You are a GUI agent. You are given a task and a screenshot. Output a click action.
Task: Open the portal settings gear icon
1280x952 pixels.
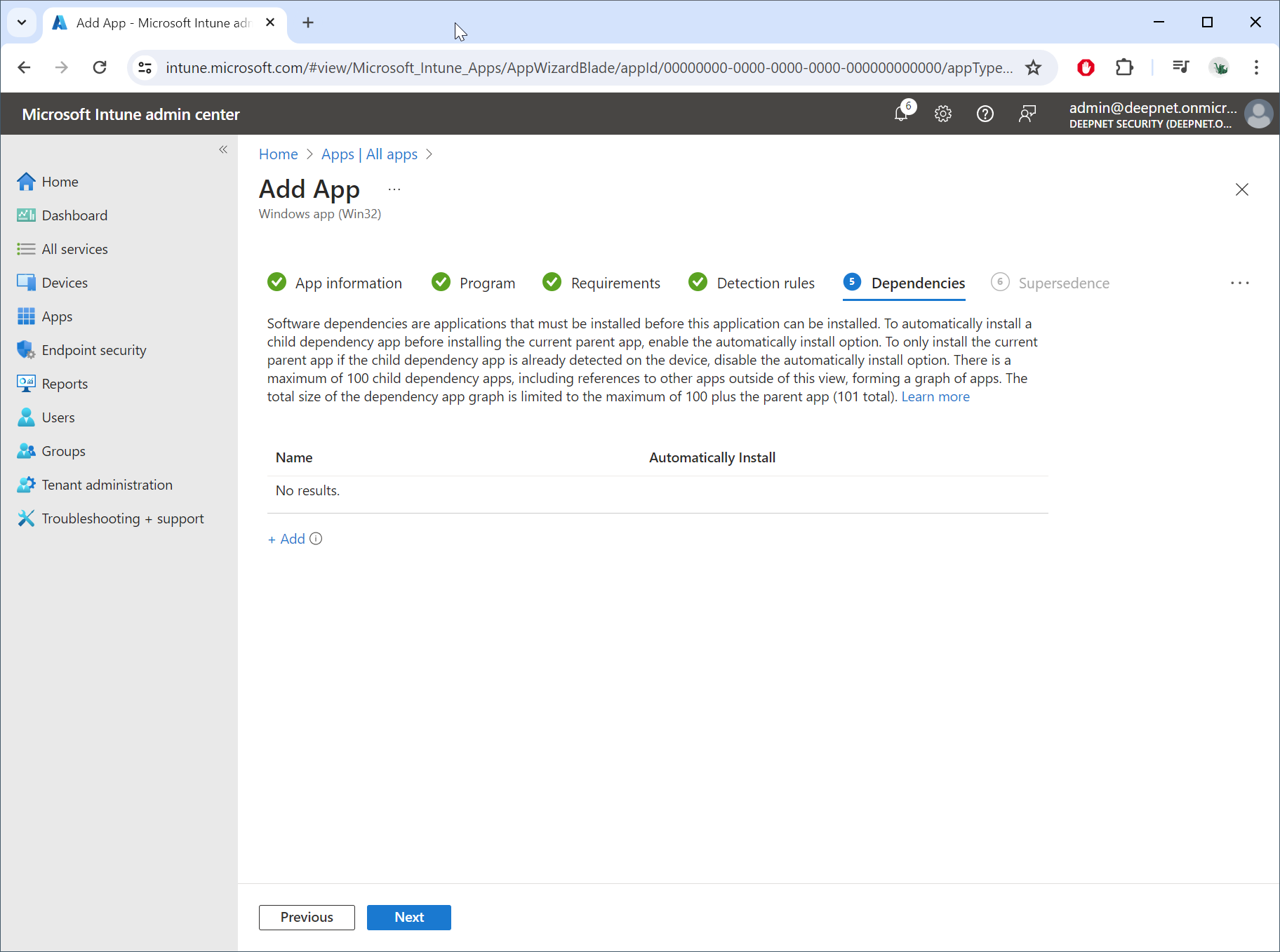point(943,114)
